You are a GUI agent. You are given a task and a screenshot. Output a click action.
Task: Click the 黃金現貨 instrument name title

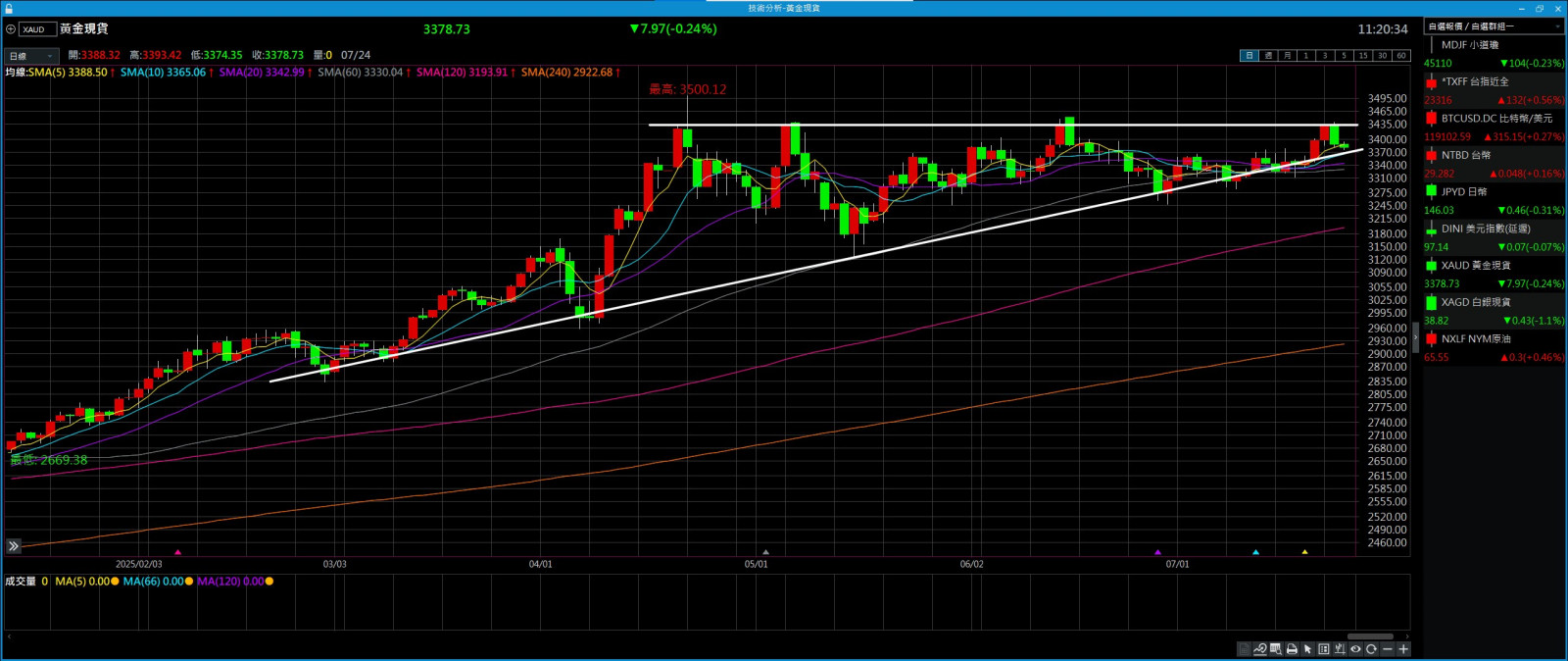click(84, 29)
